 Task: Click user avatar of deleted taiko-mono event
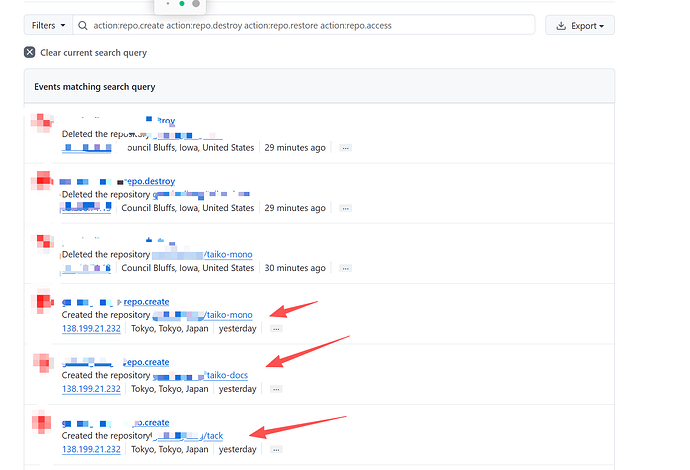pyautogui.click(x=43, y=243)
